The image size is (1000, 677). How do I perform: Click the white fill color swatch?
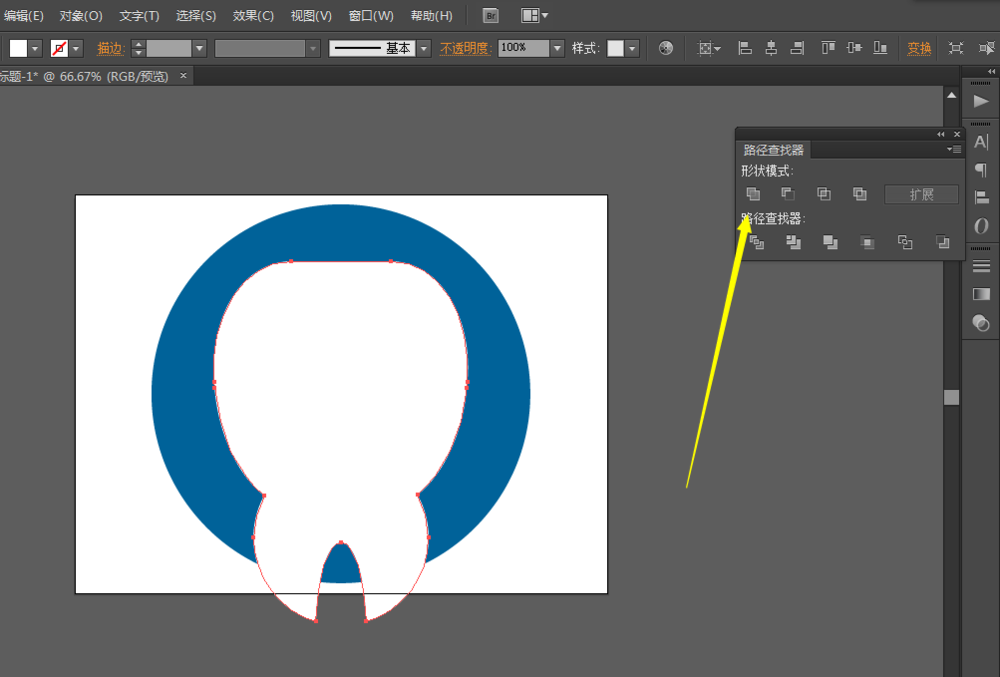click(18, 48)
